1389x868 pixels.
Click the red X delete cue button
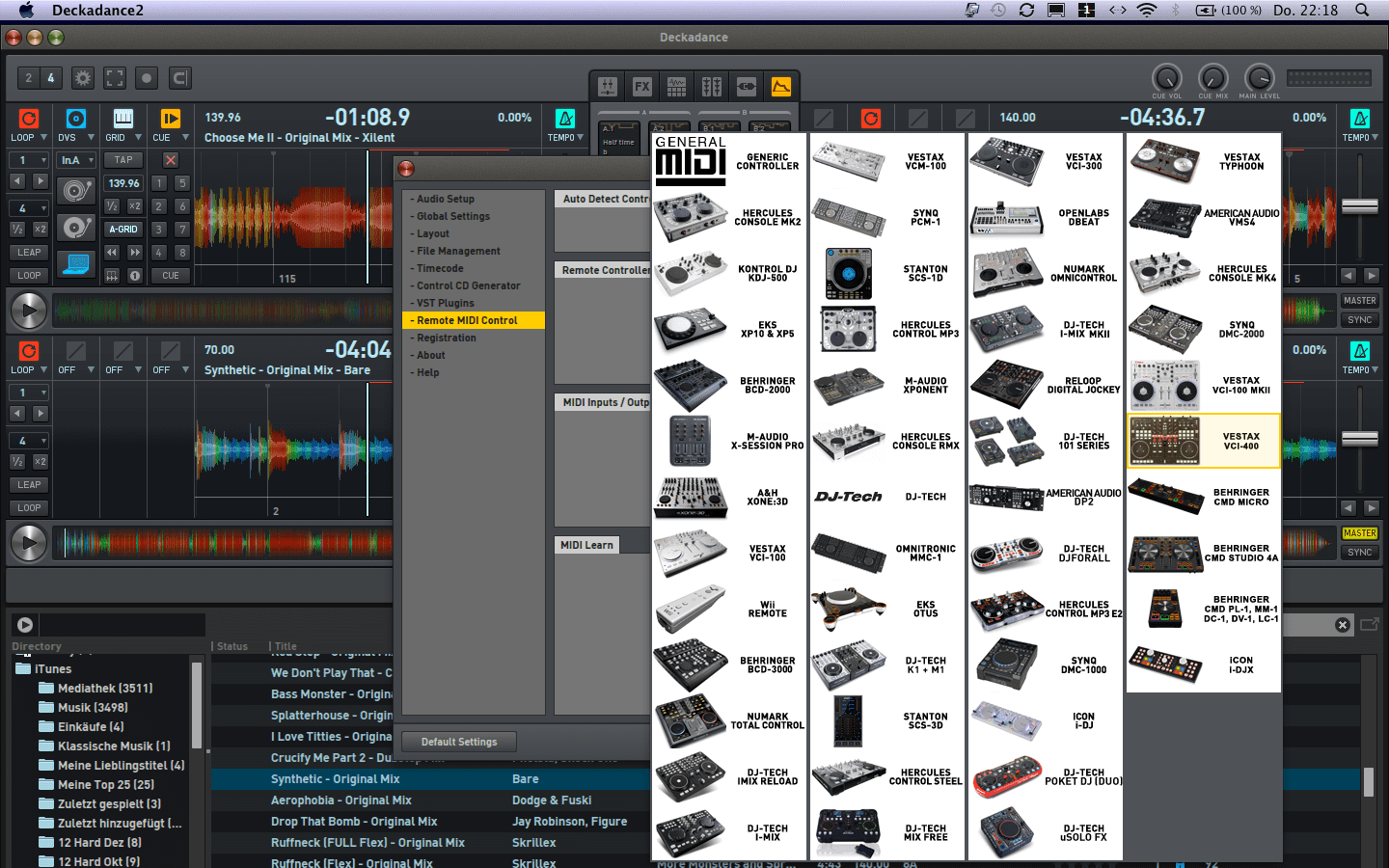pos(171,160)
